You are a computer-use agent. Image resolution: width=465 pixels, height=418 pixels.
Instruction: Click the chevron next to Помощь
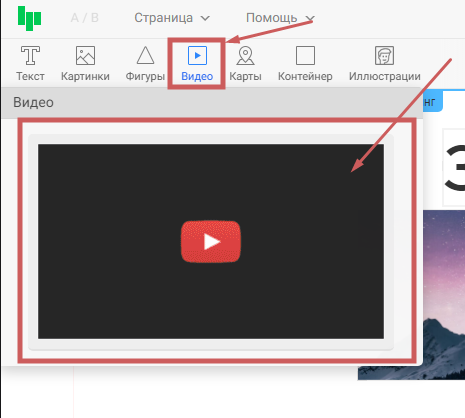point(310,18)
